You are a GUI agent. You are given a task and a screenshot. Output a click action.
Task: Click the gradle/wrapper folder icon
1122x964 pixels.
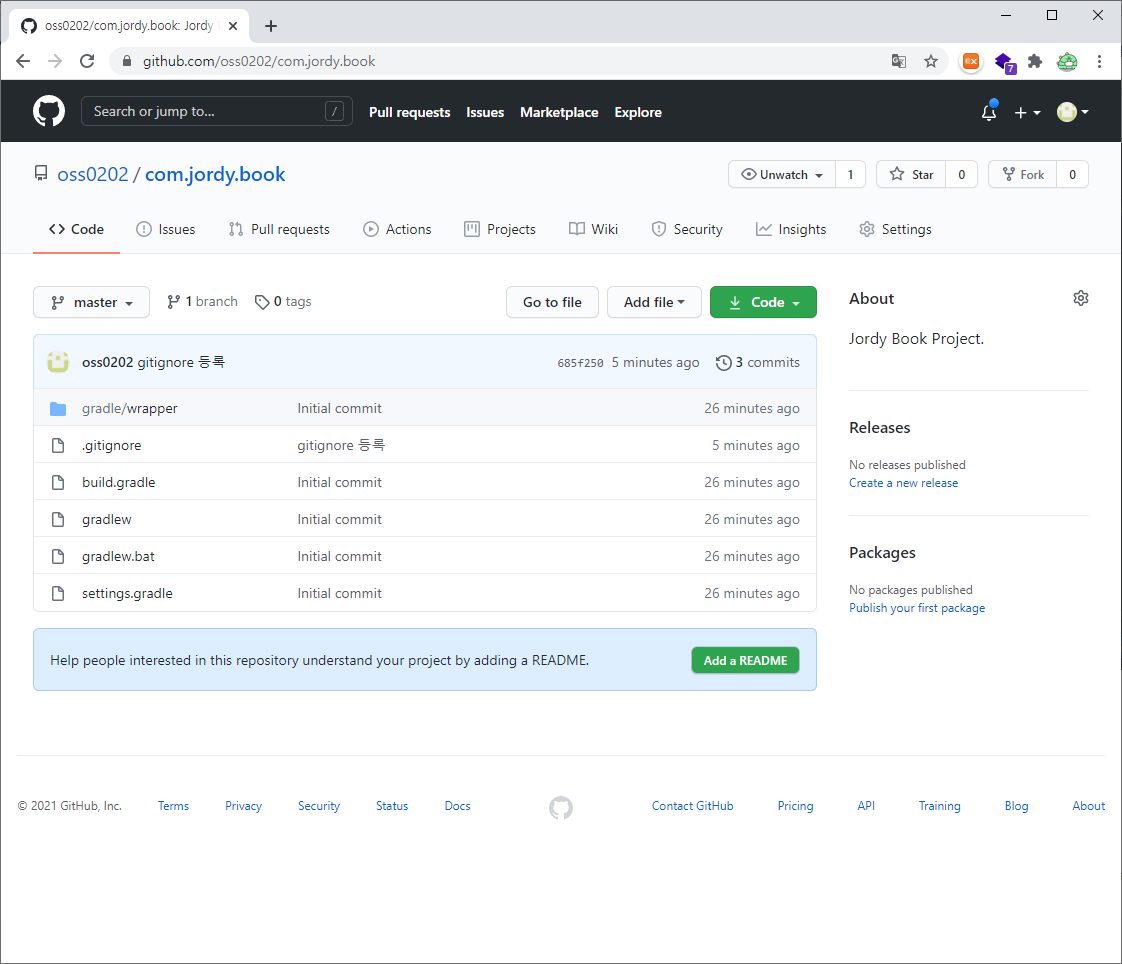pos(58,409)
